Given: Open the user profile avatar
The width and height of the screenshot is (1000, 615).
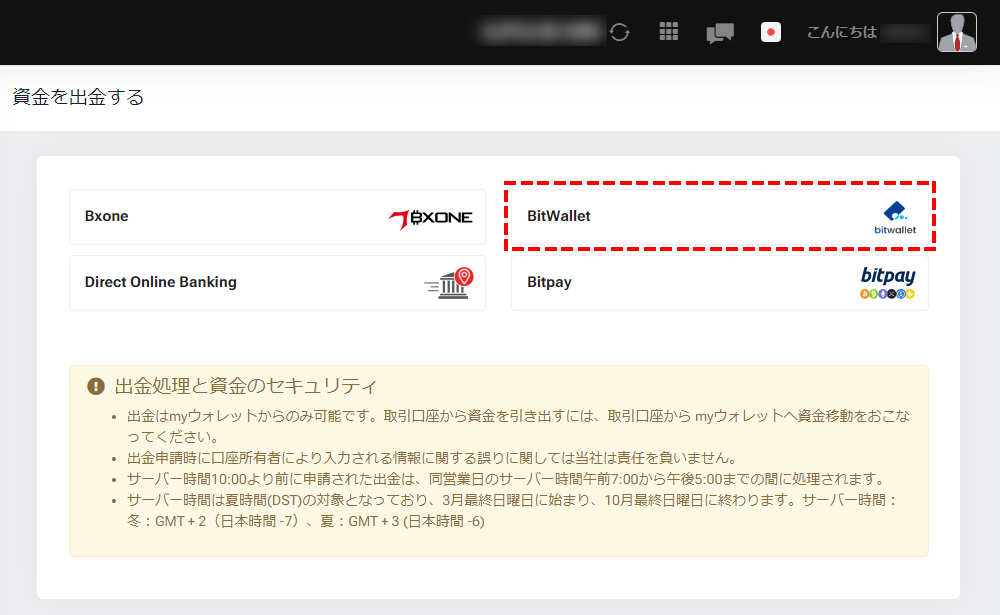Looking at the screenshot, I should (x=957, y=32).
